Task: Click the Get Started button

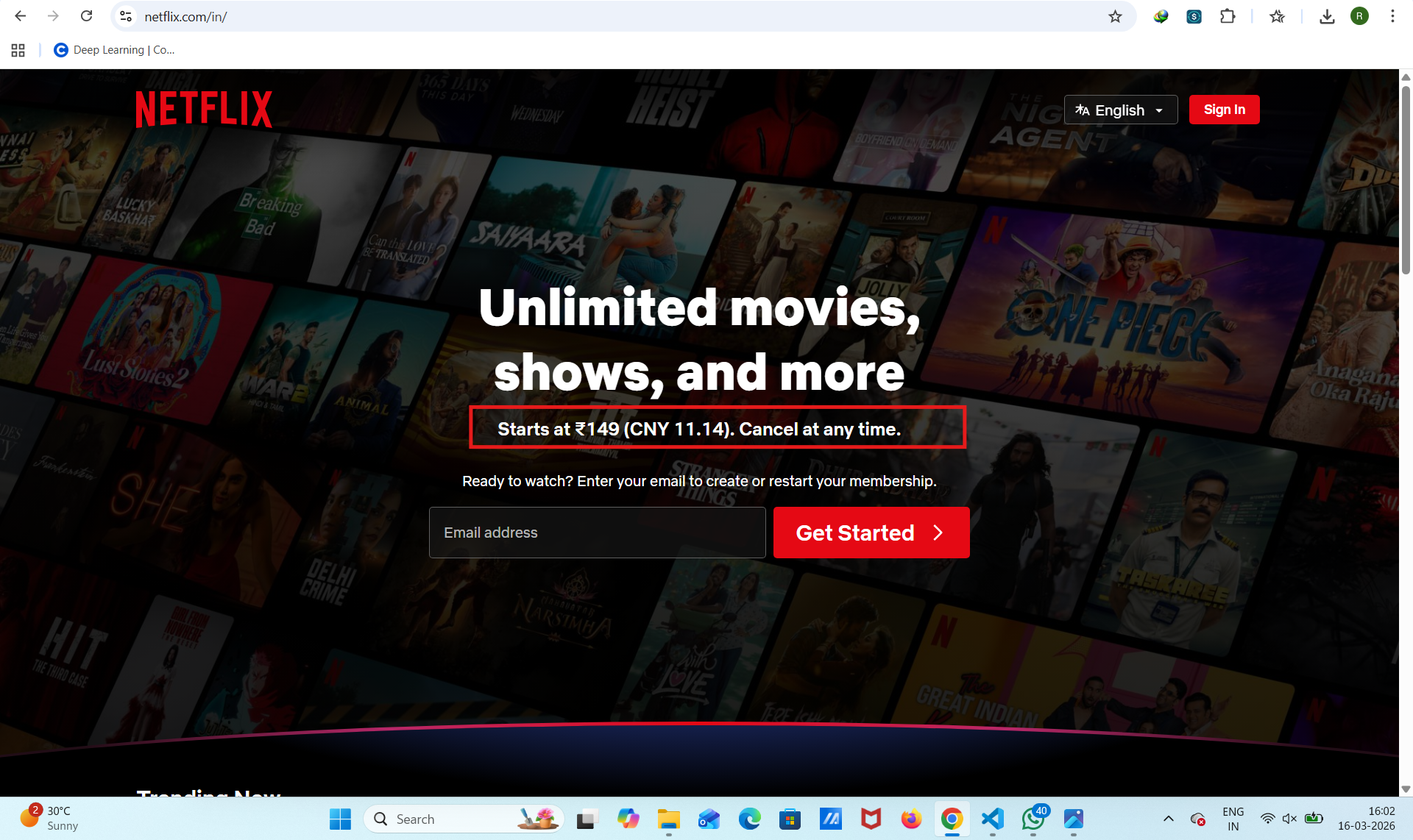Action: (871, 533)
